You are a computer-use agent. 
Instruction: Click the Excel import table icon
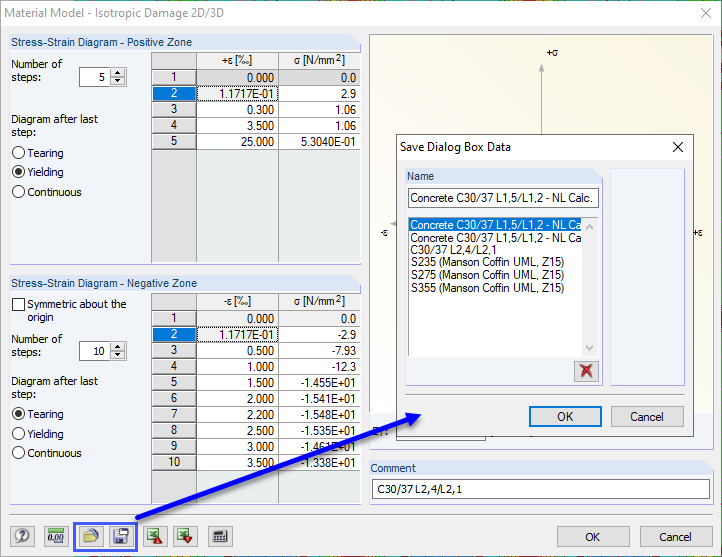coord(185,536)
